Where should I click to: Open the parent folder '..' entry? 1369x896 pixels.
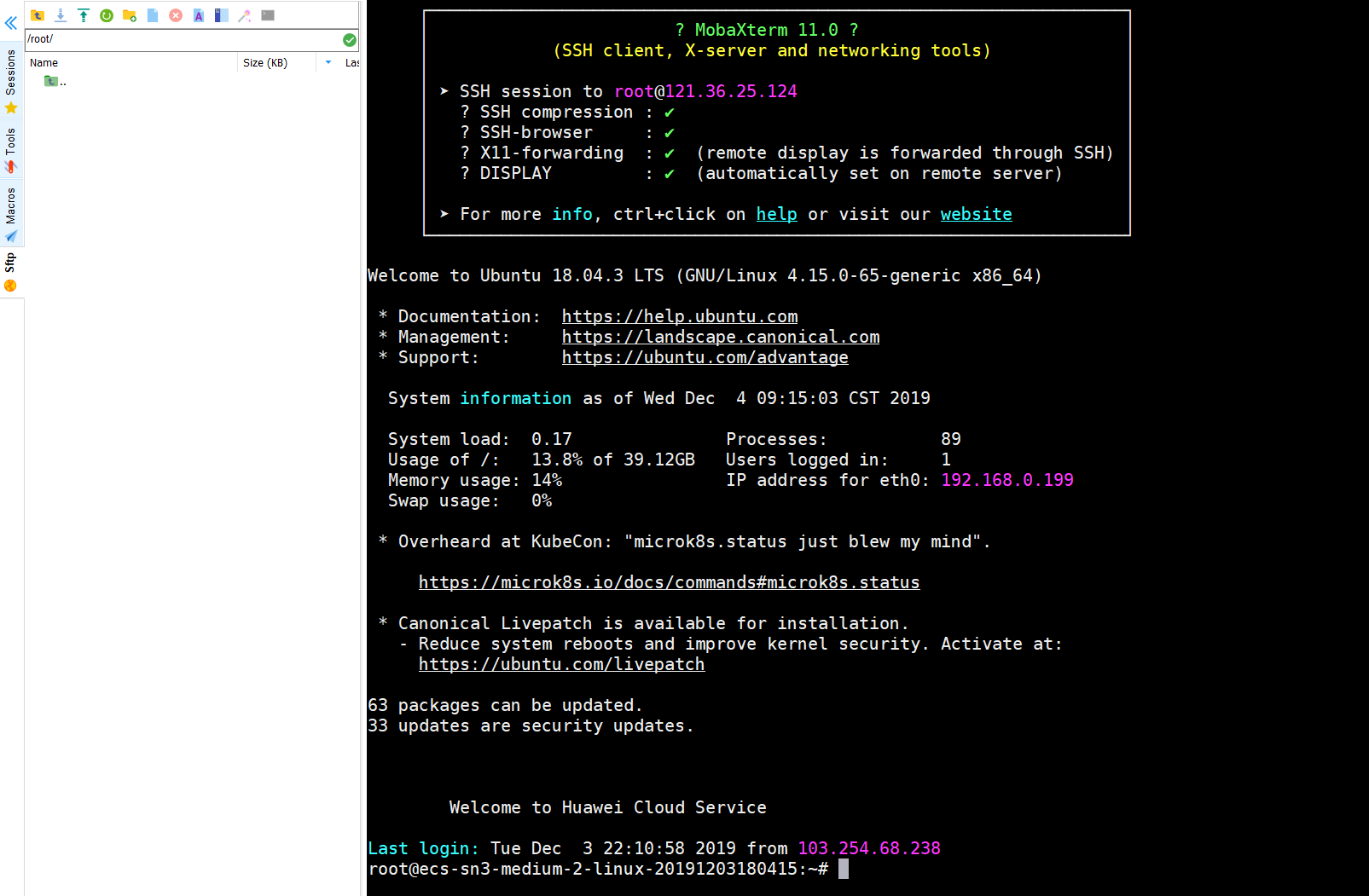click(55, 82)
